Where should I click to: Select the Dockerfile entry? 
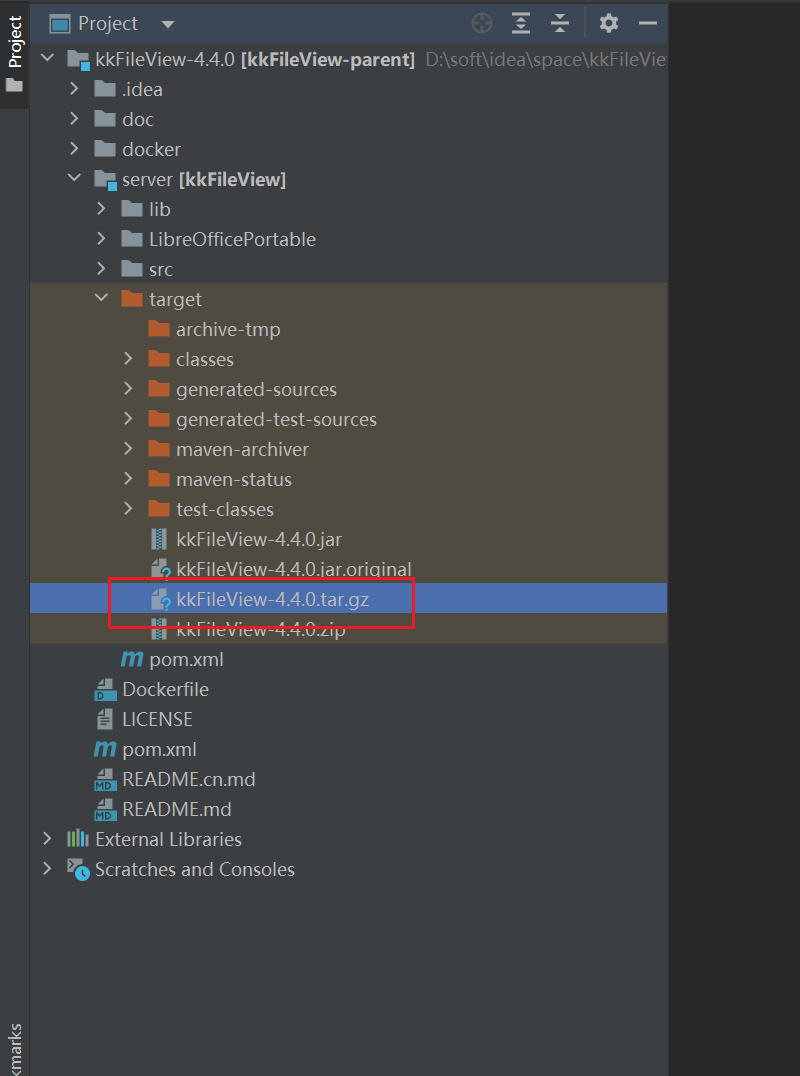click(165, 689)
